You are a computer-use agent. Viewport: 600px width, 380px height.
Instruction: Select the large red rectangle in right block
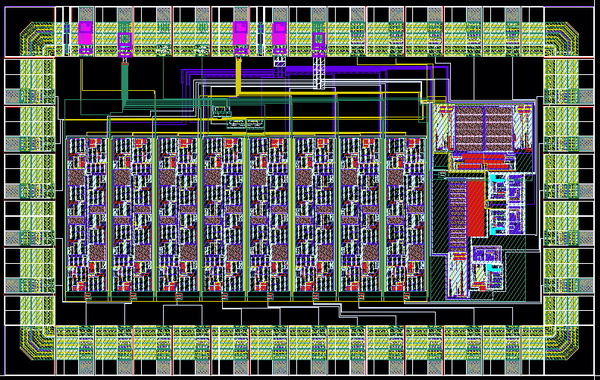point(476,209)
